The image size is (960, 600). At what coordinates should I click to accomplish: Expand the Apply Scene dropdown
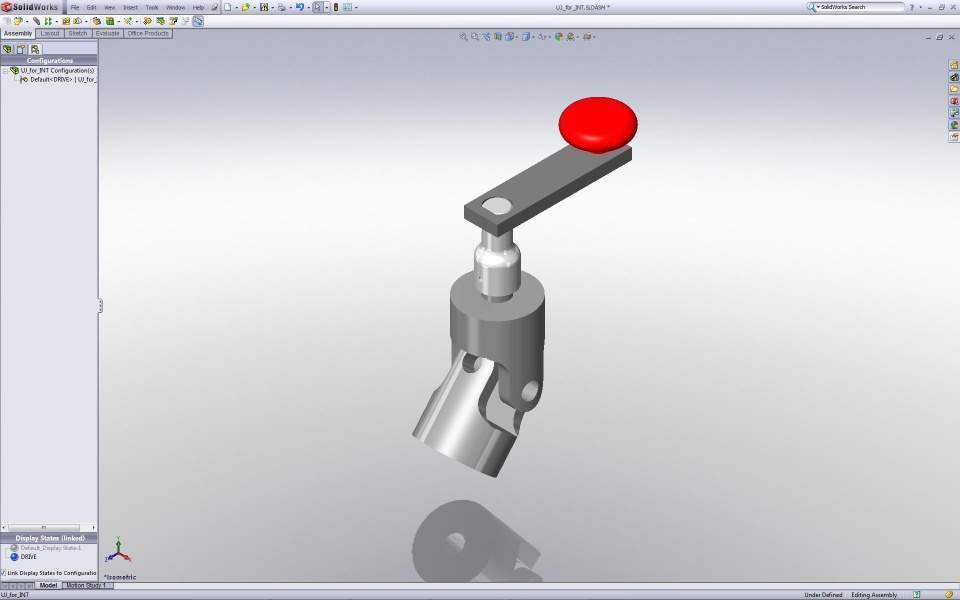click(x=577, y=37)
